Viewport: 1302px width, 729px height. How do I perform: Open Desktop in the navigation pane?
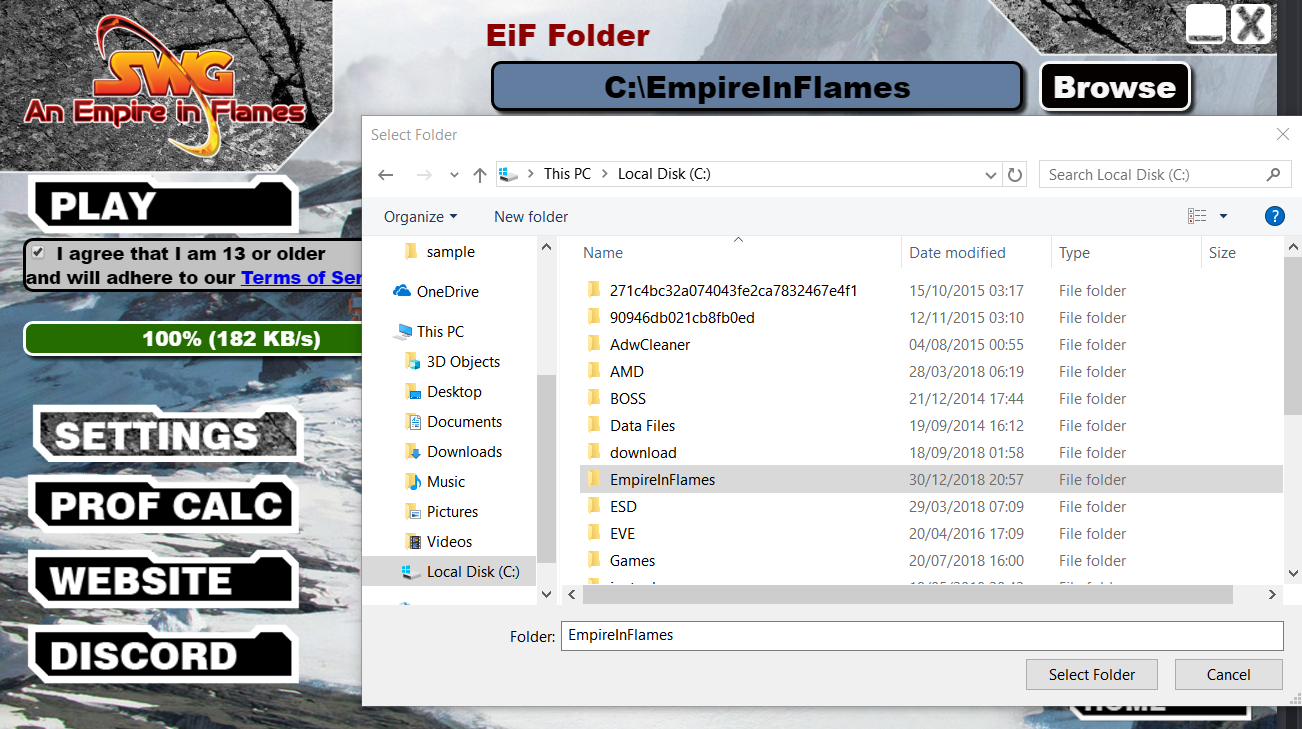pos(443,392)
